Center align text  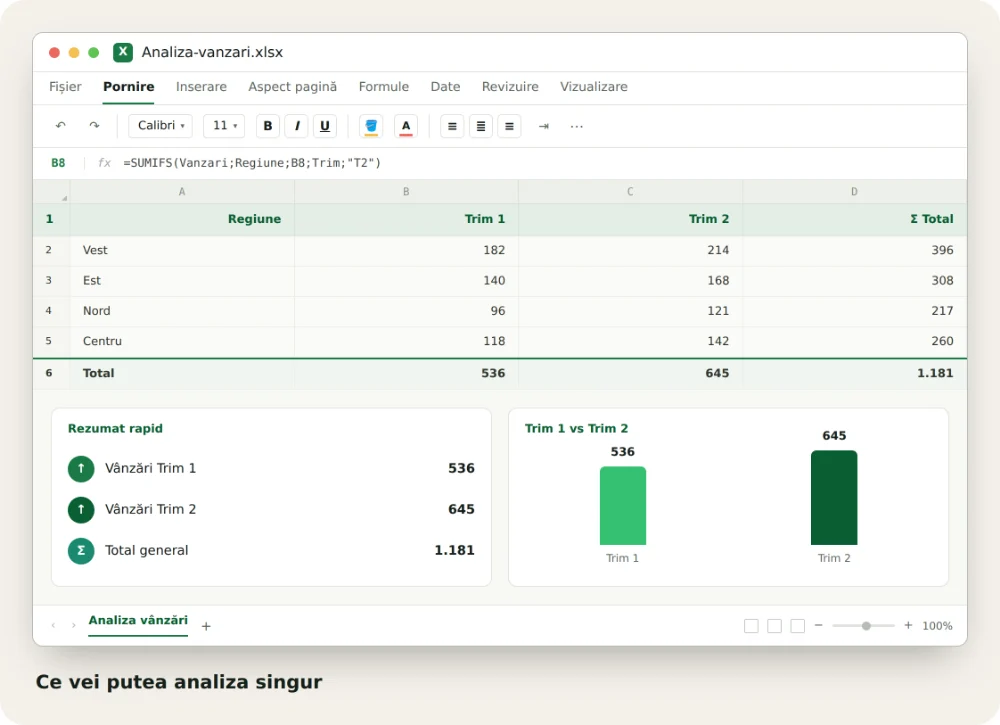click(x=481, y=126)
